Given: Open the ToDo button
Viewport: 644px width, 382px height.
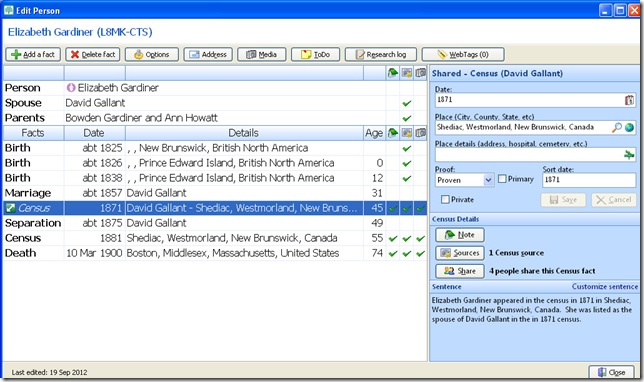Looking at the screenshot, I should (x=315, y=54).
